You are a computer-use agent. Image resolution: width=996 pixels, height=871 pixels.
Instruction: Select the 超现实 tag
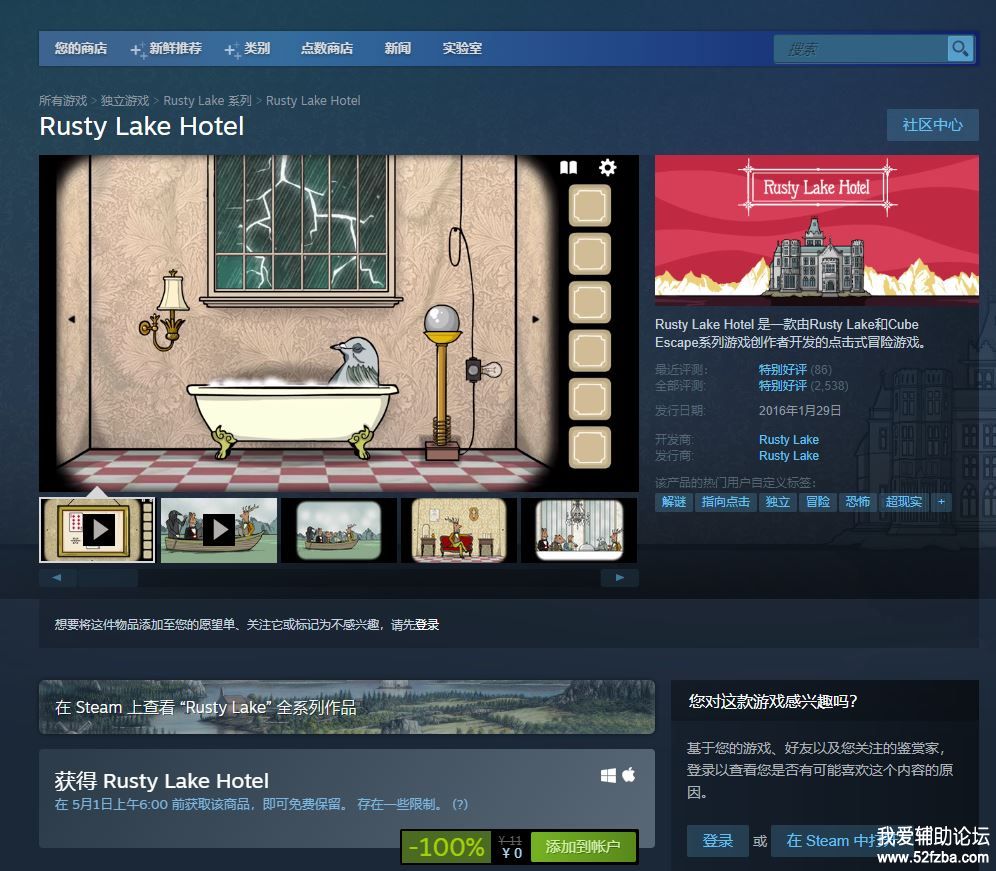903,502
